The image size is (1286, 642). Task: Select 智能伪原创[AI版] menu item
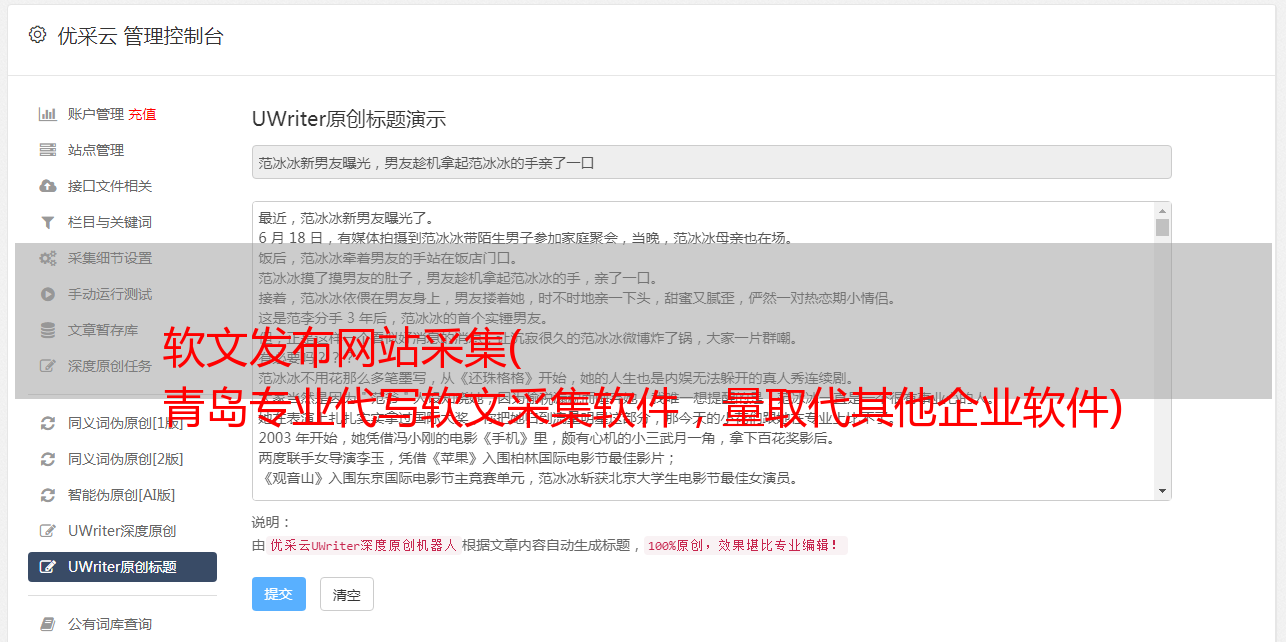tap(122, 495)
